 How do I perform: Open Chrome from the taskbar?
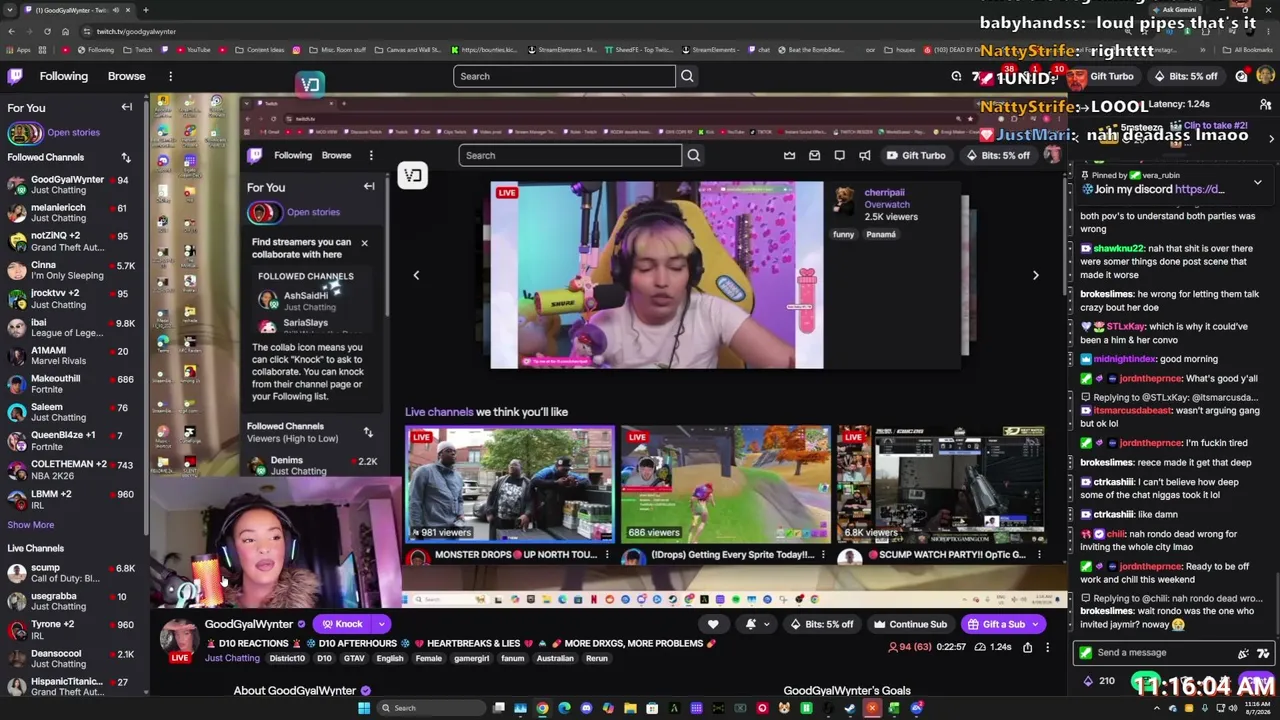click(x=542, y=708)
